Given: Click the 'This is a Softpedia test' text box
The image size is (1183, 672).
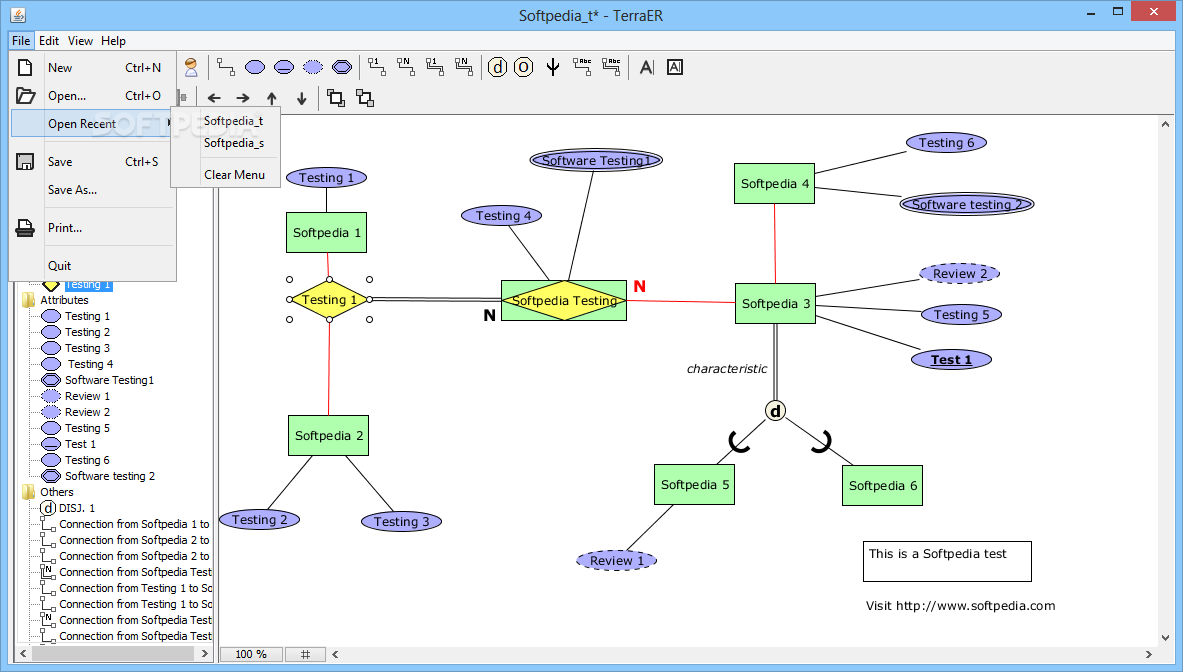Looking at the screenshot, I should pos(947,561).
